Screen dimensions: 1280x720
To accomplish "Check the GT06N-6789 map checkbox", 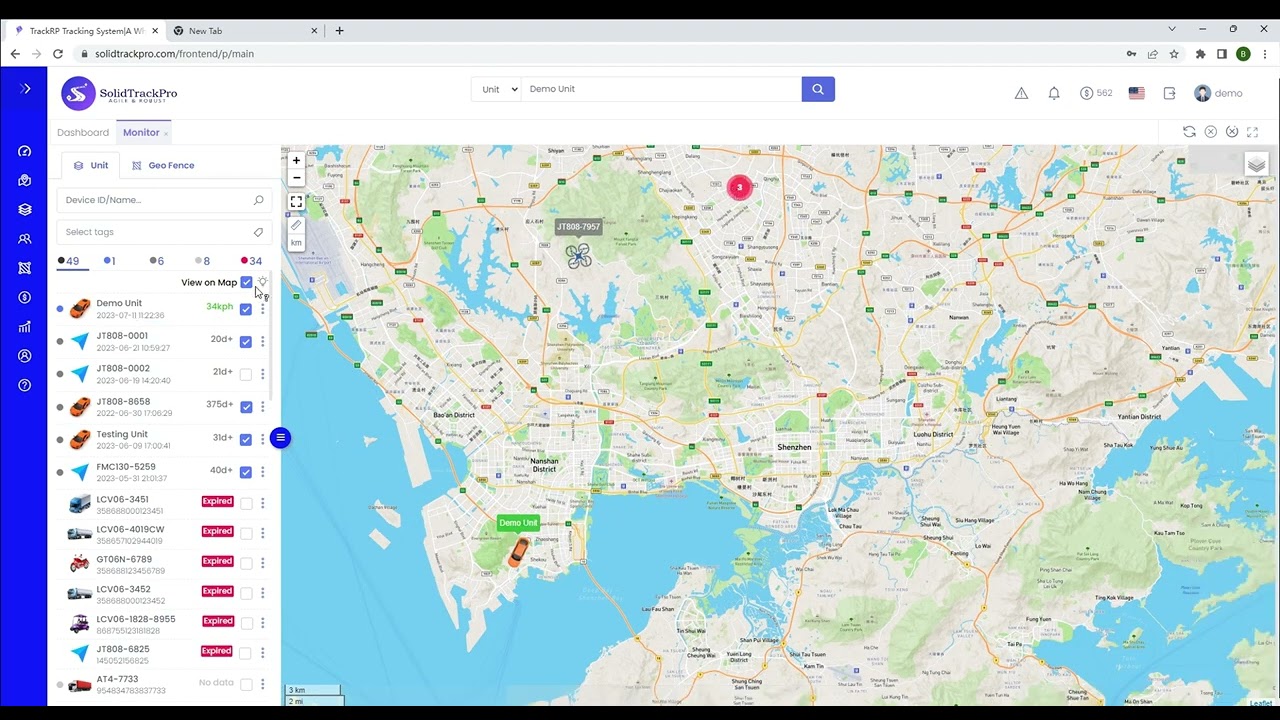I will click(246, 563).
